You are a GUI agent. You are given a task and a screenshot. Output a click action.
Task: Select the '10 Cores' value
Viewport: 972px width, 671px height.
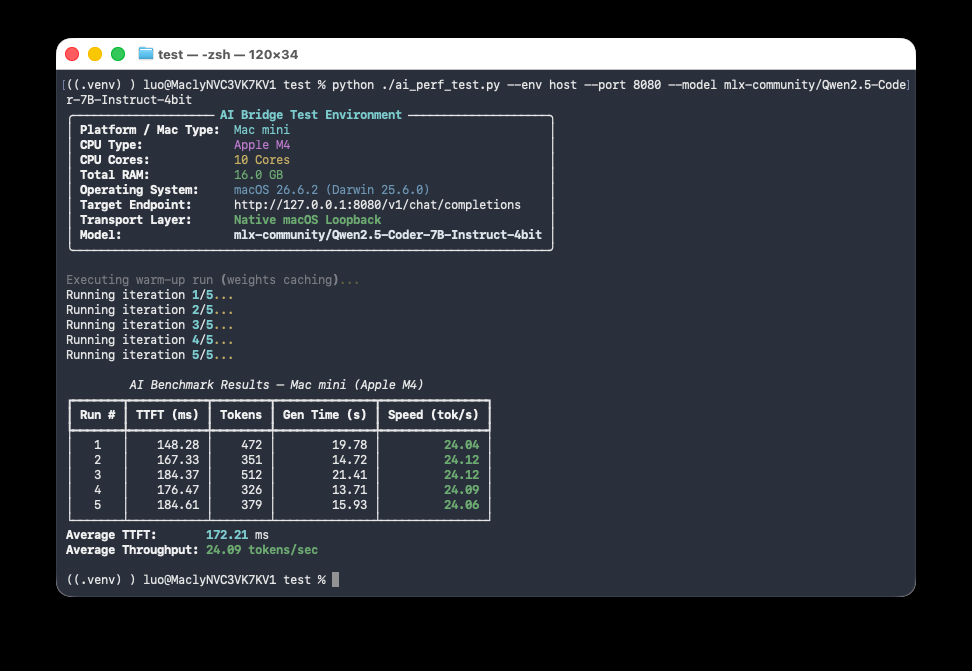[262, 159]
